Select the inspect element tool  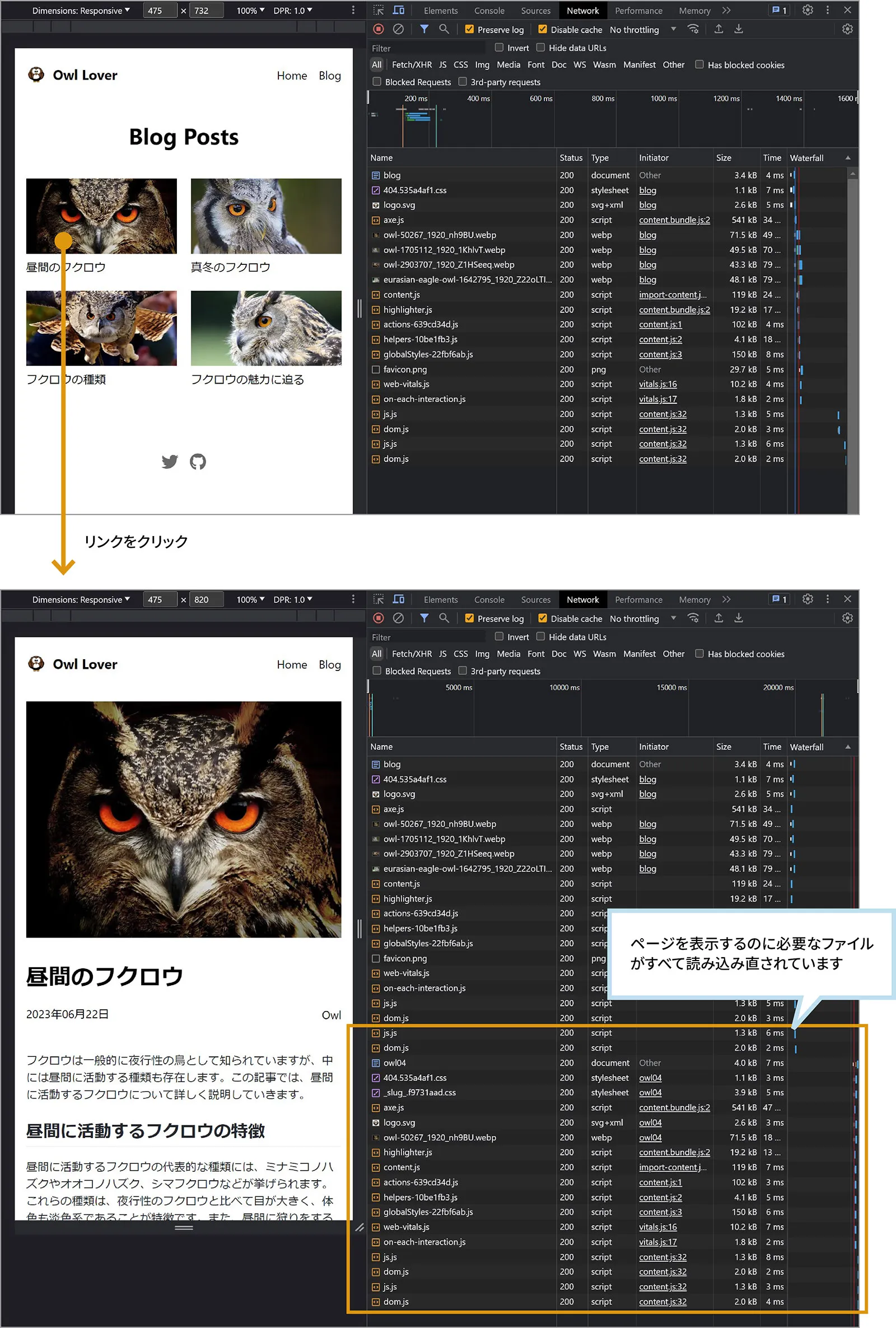(x=377, y=10)
